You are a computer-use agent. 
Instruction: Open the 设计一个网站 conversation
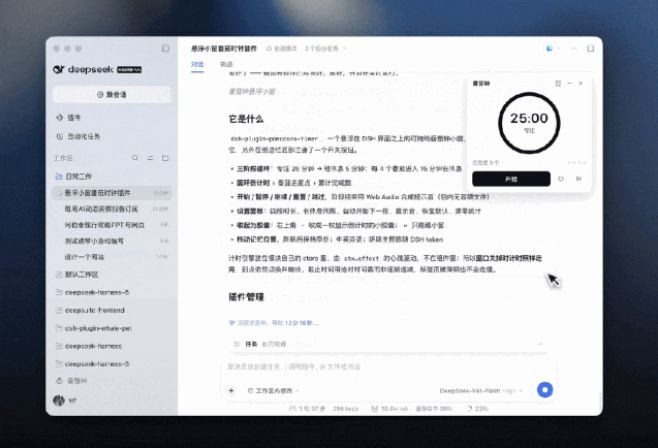(x=112, y=257)
